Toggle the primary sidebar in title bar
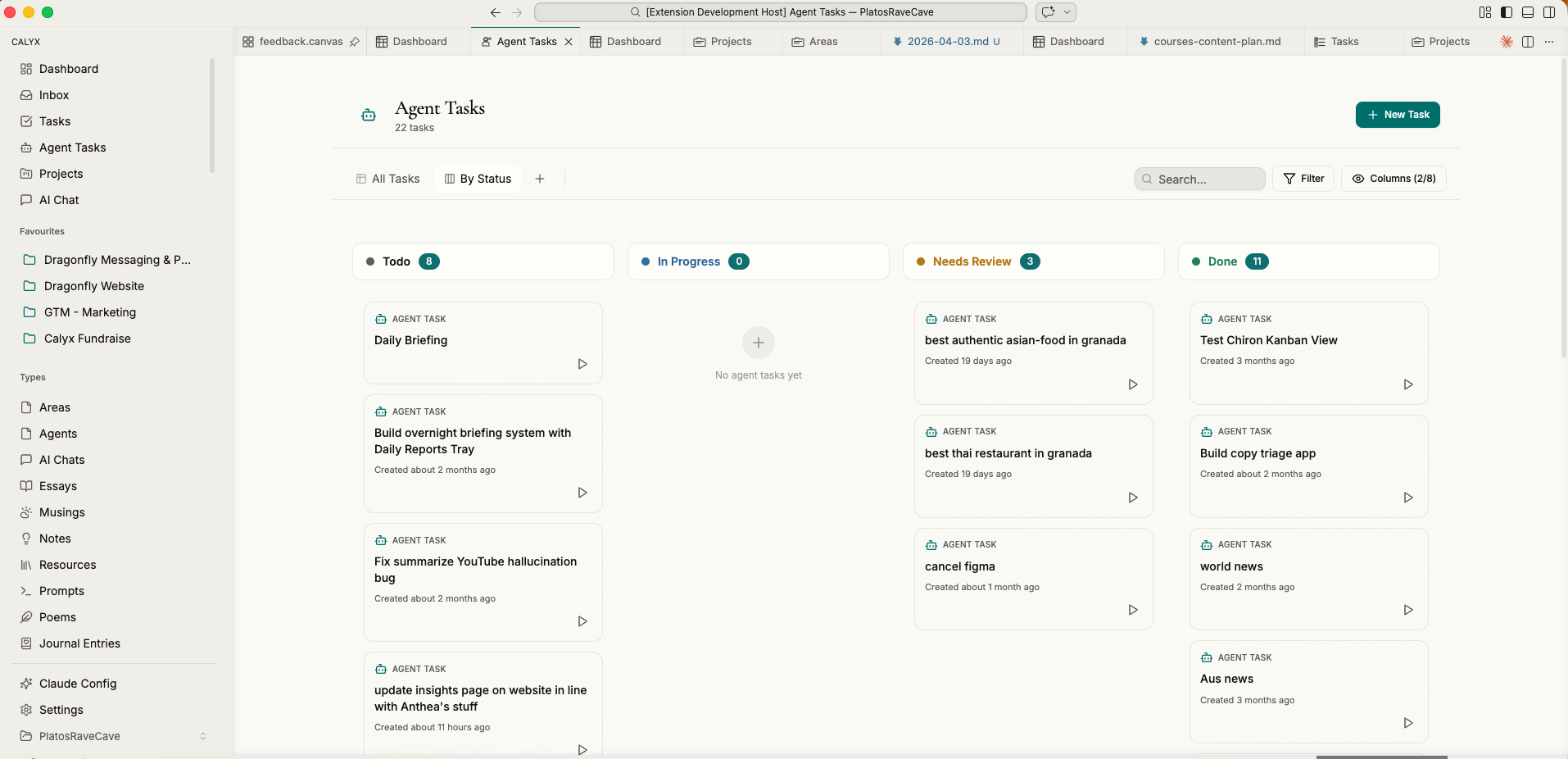Viewport: 1568px width, 759px height. (1507, 12)
